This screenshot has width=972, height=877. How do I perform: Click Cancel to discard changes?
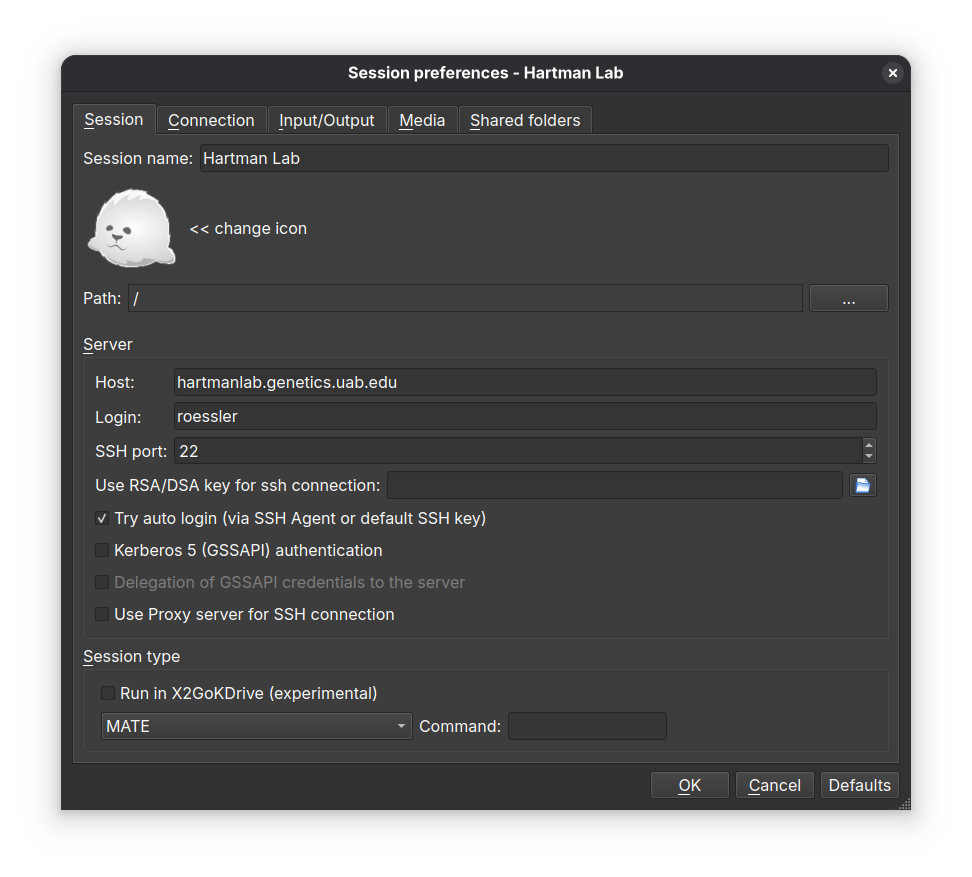click(x=774, y=785)
